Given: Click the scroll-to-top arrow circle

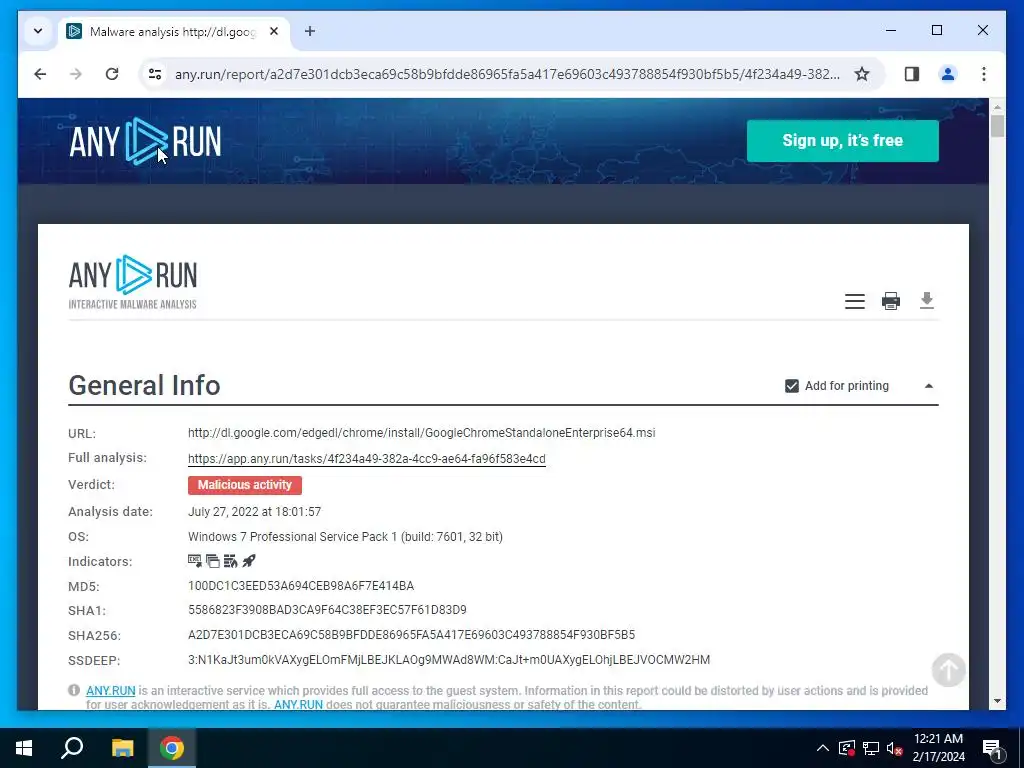Looking at the screenshot, I should [x=948, y=669].
